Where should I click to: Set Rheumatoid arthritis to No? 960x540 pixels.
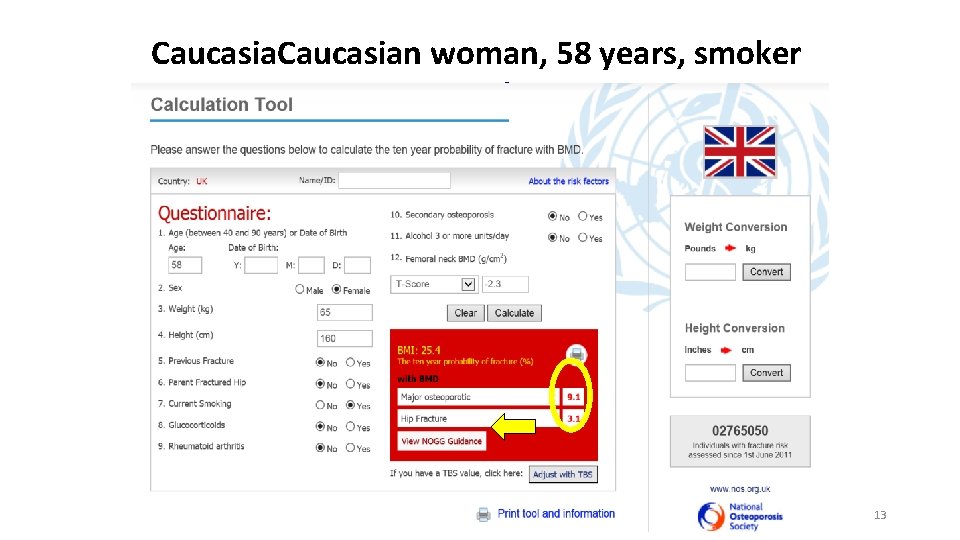pos(320,448)
